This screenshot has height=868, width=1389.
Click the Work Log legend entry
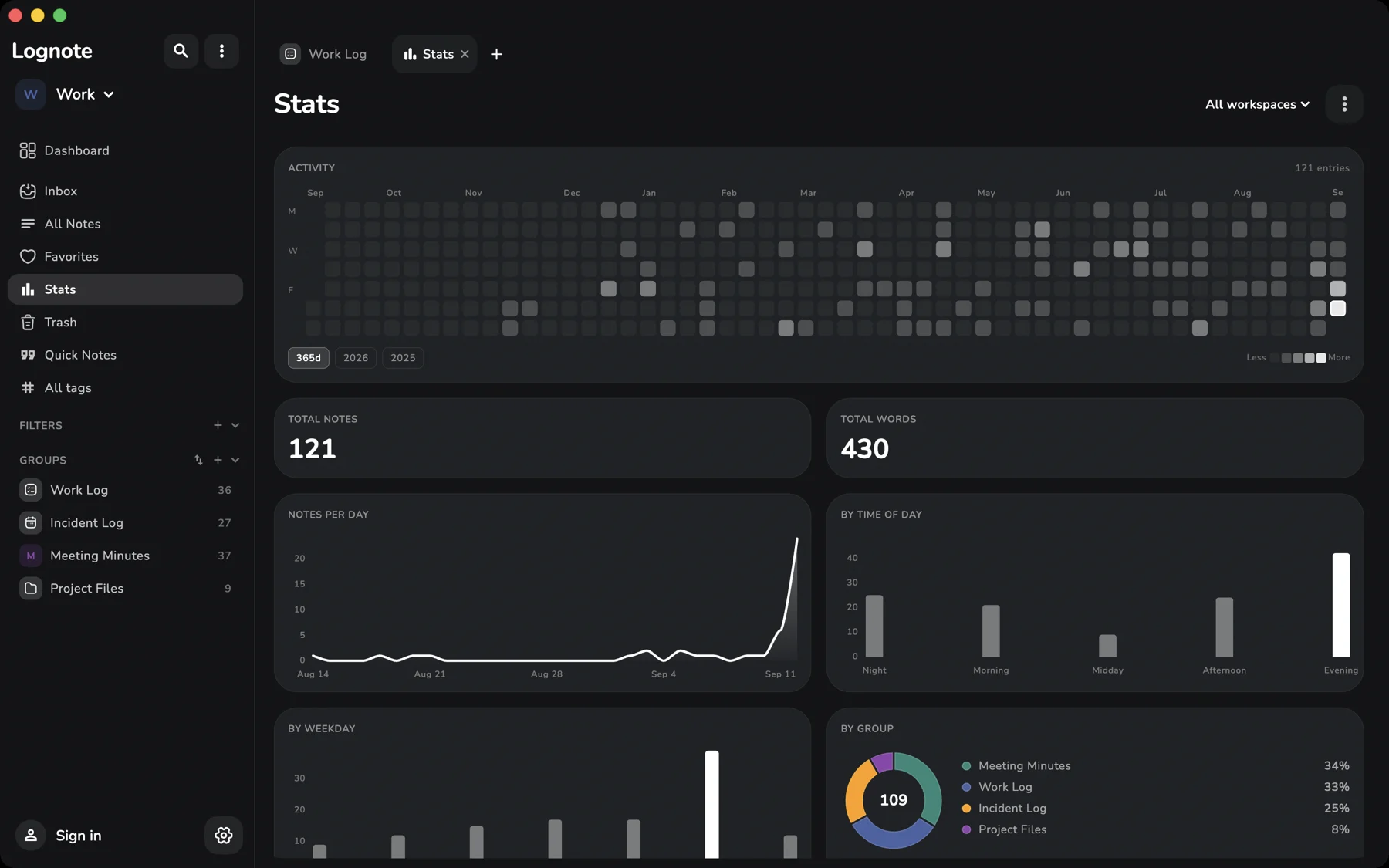(x=997, y=787)
